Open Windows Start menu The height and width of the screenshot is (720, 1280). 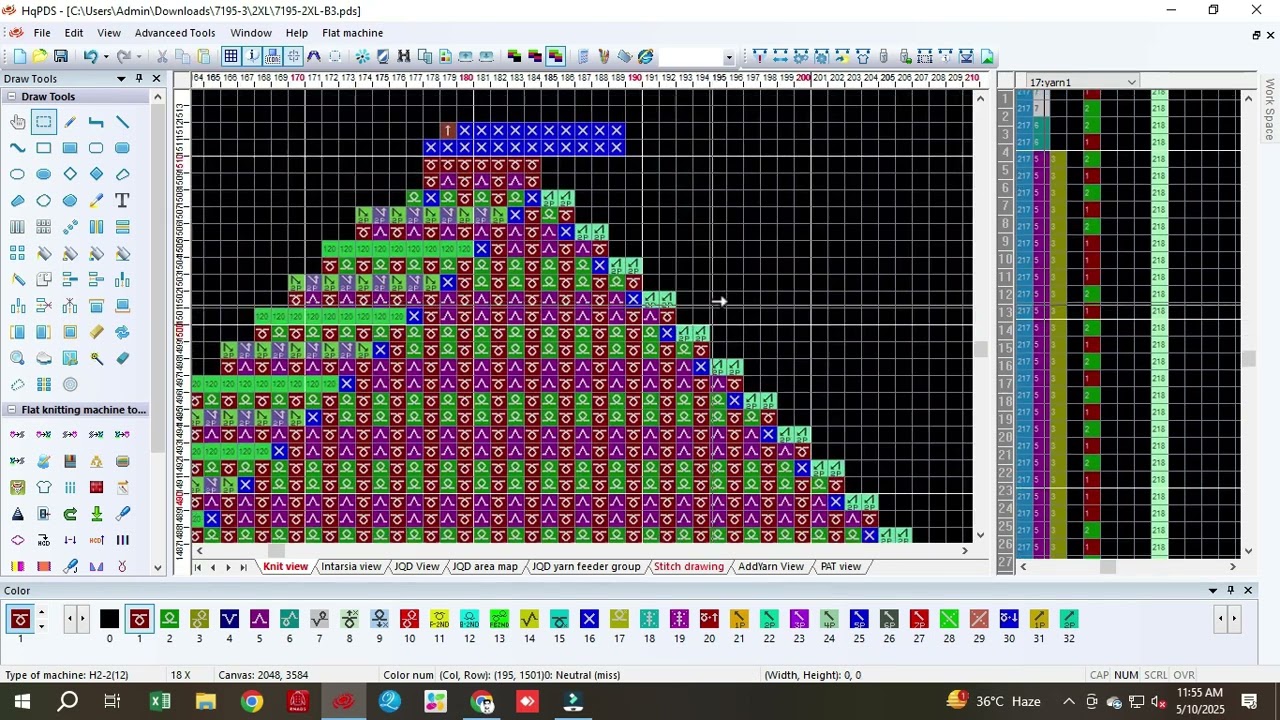tap(21, 702)
